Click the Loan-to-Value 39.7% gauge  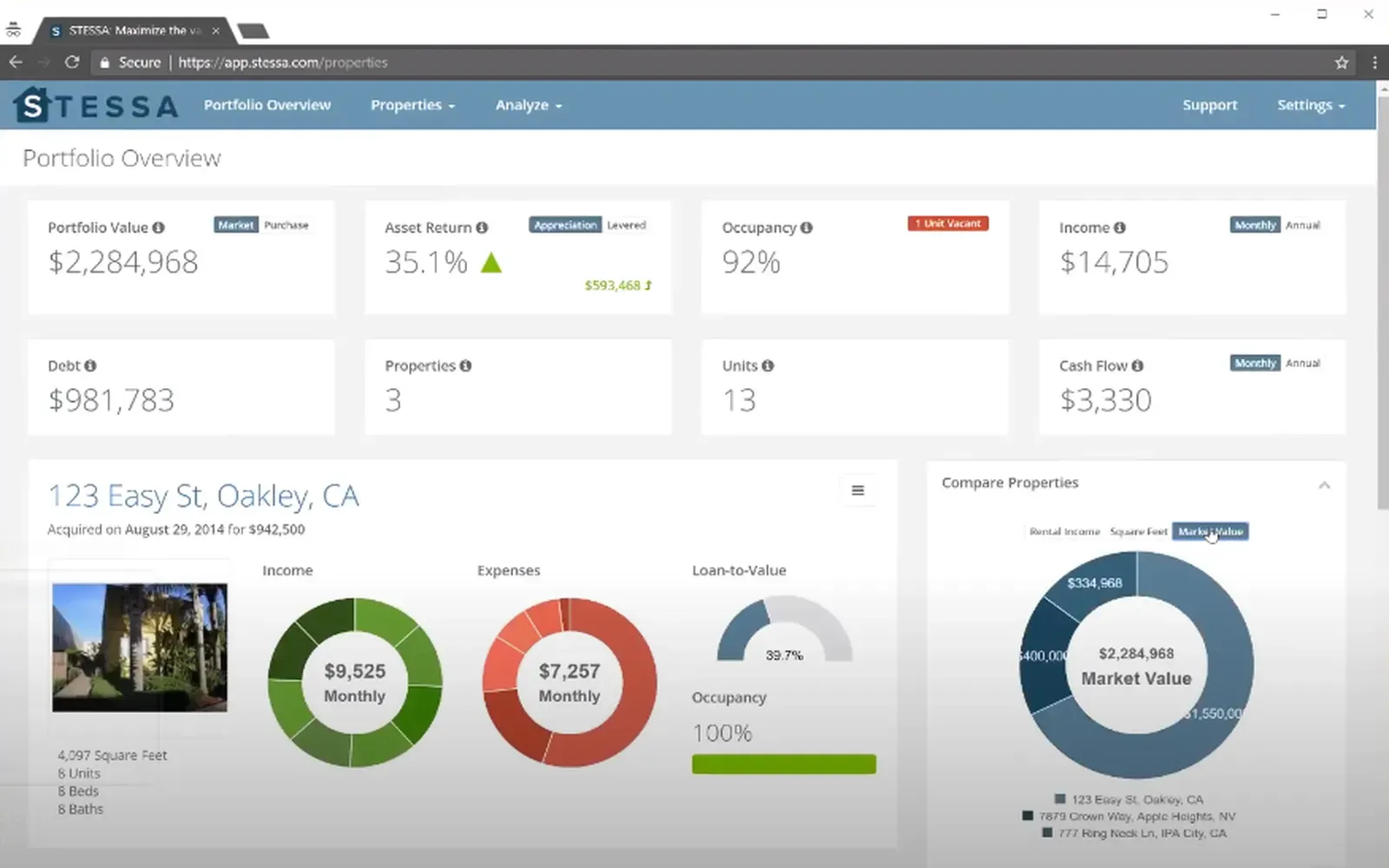(x=784, y=628)
